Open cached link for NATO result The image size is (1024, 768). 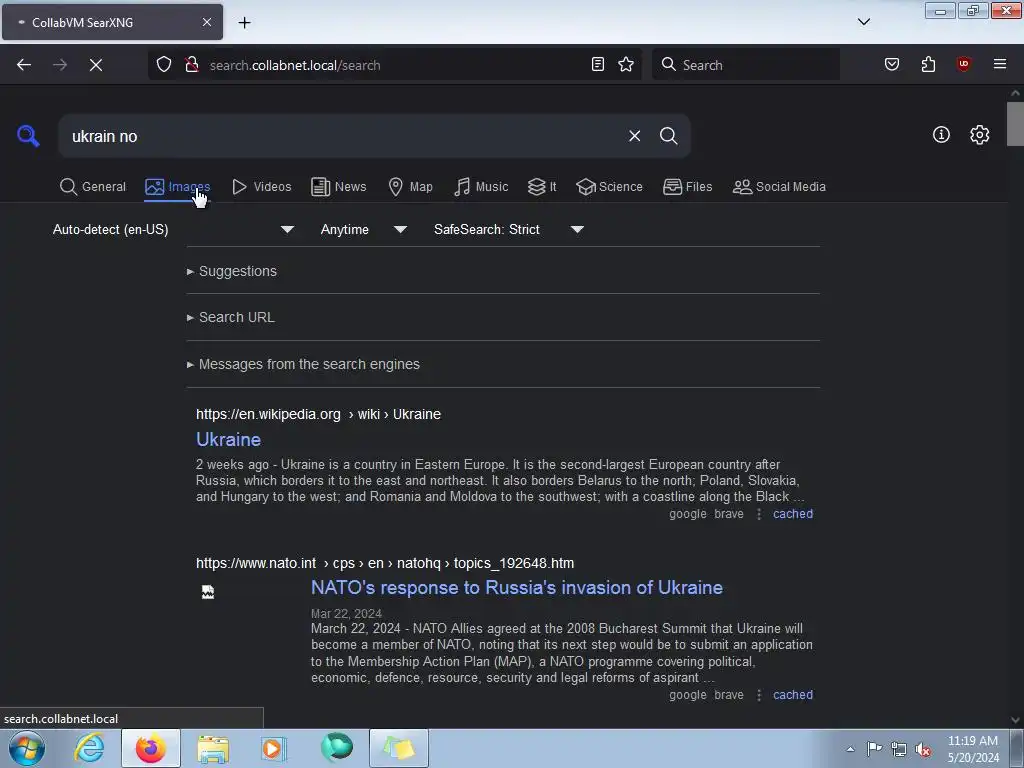coord(793,695)
